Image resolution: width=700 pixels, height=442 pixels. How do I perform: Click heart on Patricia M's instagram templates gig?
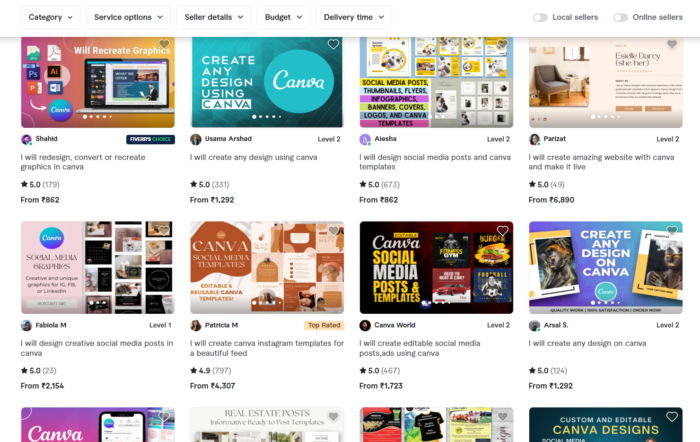point(333,230)
